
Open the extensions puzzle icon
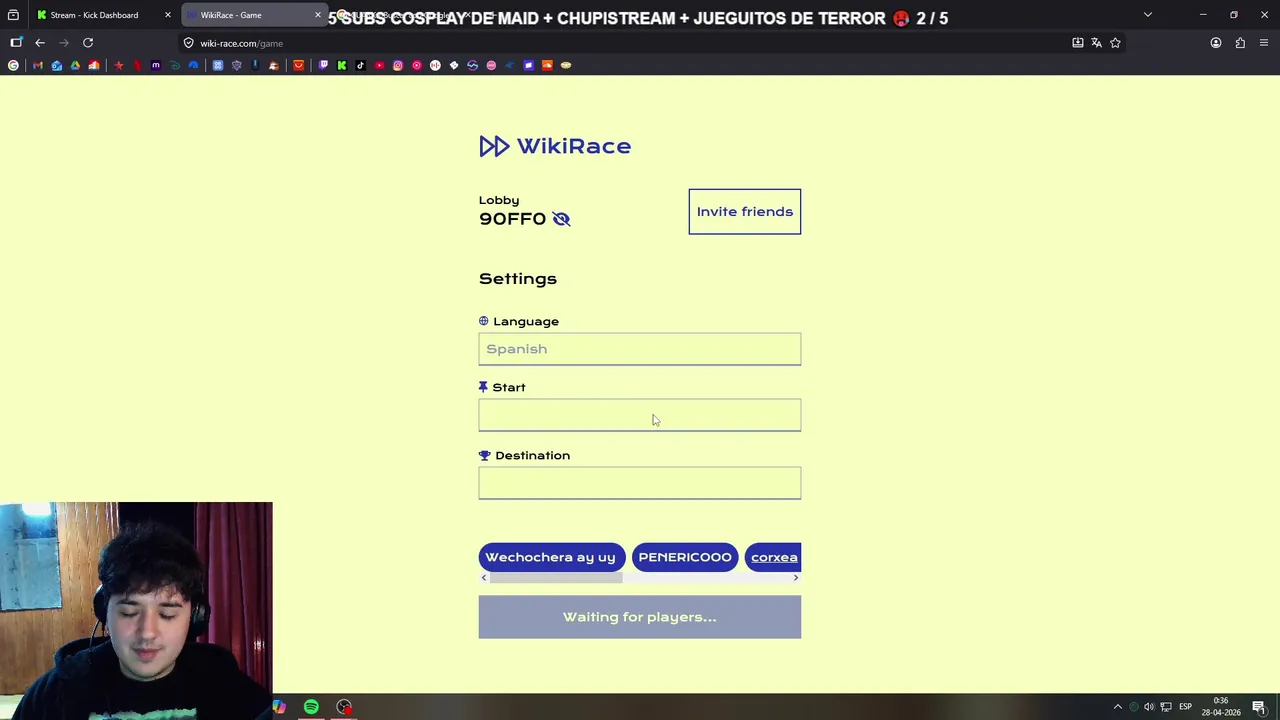(1240, 43)
